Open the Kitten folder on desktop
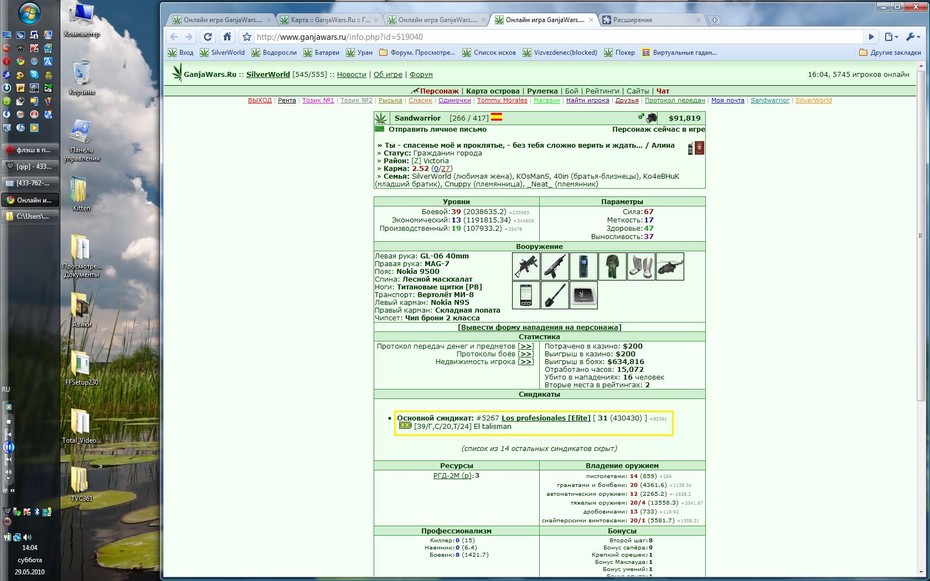930x581 pixels. point(81,194)
